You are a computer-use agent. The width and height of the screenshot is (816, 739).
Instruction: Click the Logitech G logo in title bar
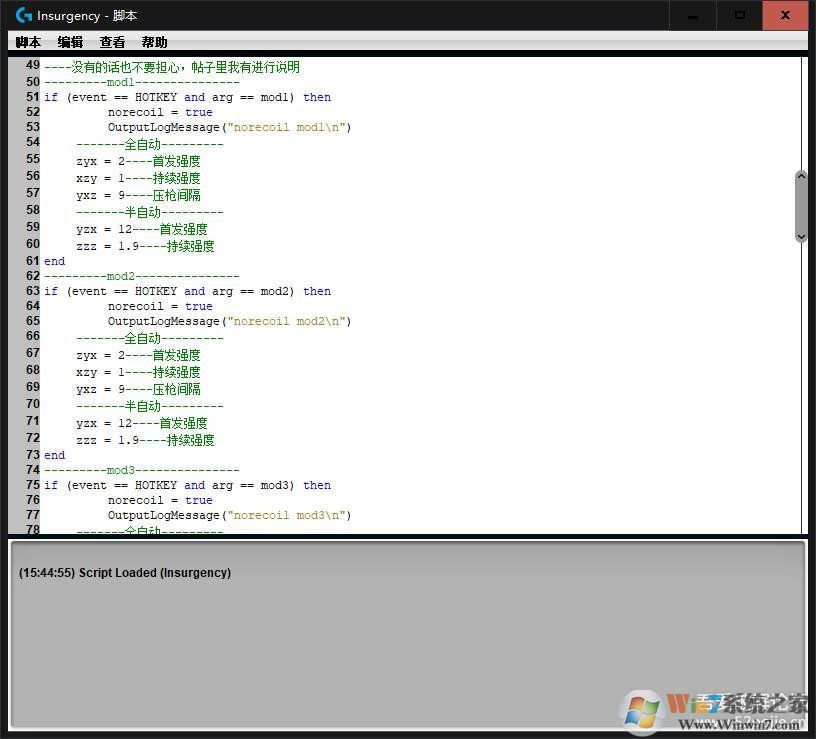coord(23,15)
